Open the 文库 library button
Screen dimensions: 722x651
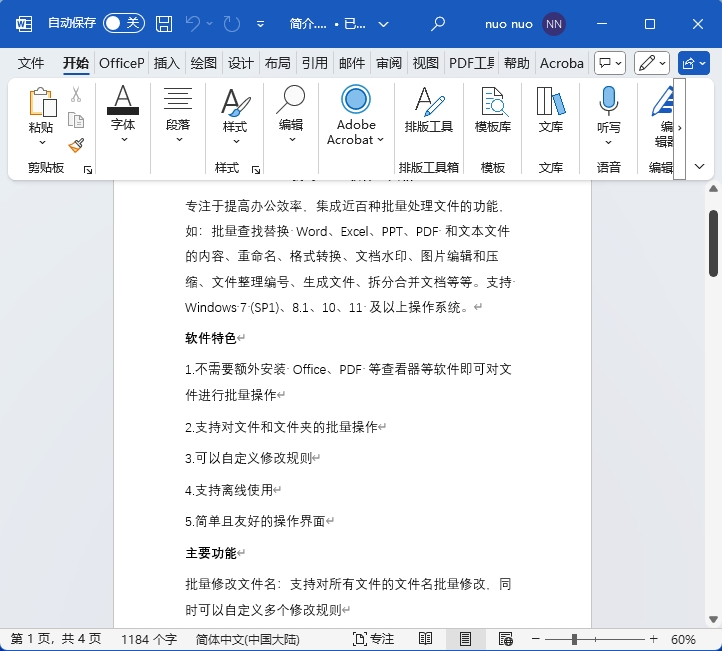[x=551, y=110]
